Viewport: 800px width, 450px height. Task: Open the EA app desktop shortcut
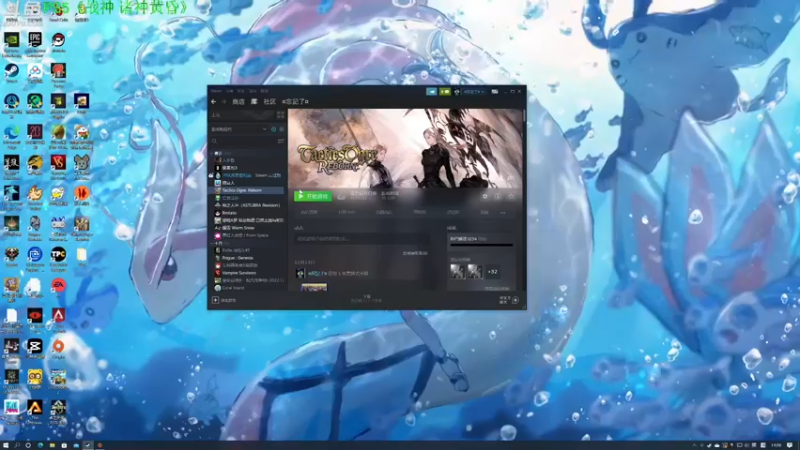(x=58, y=287)
